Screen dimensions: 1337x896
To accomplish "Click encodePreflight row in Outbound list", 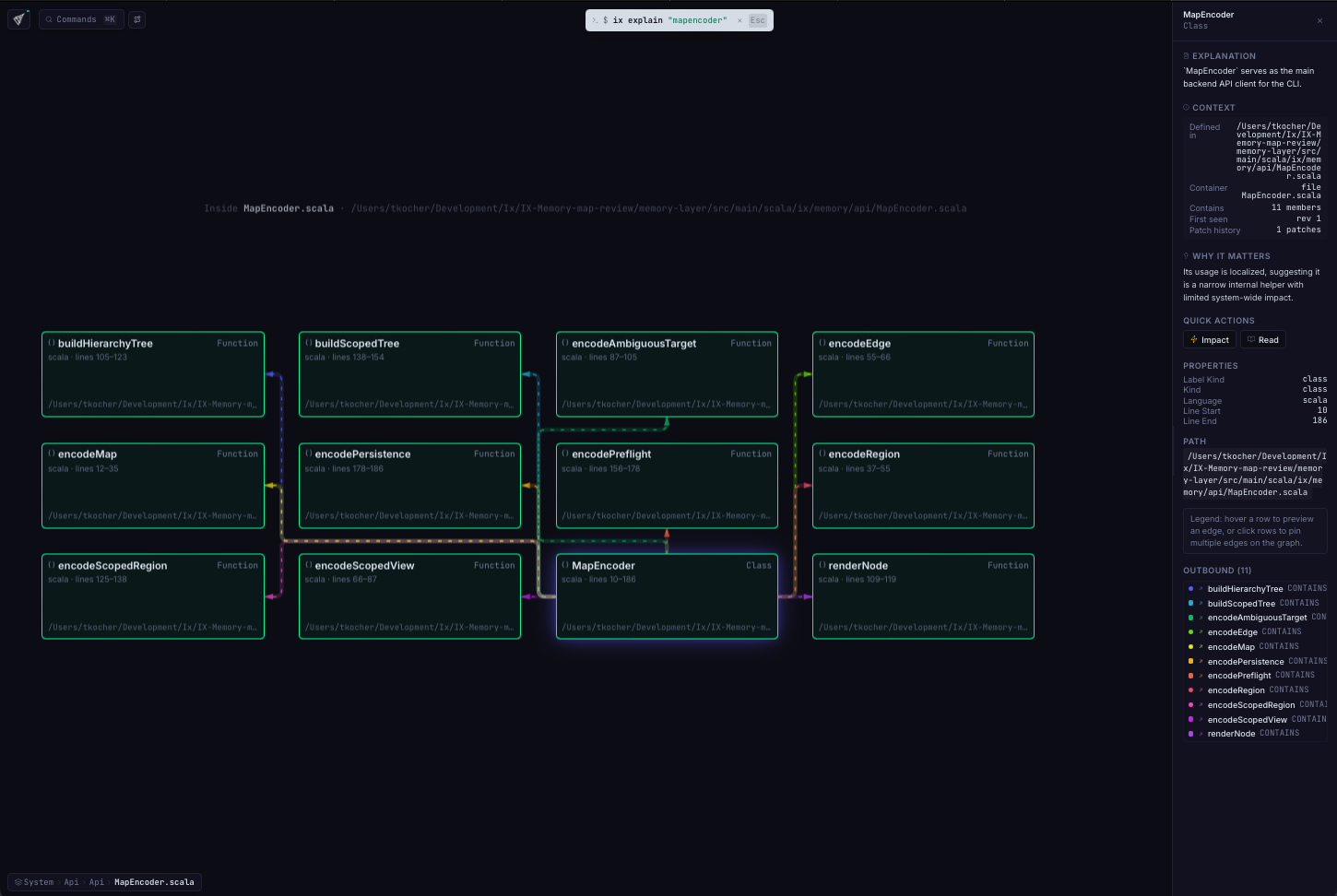I will [x=1255, y=676].
